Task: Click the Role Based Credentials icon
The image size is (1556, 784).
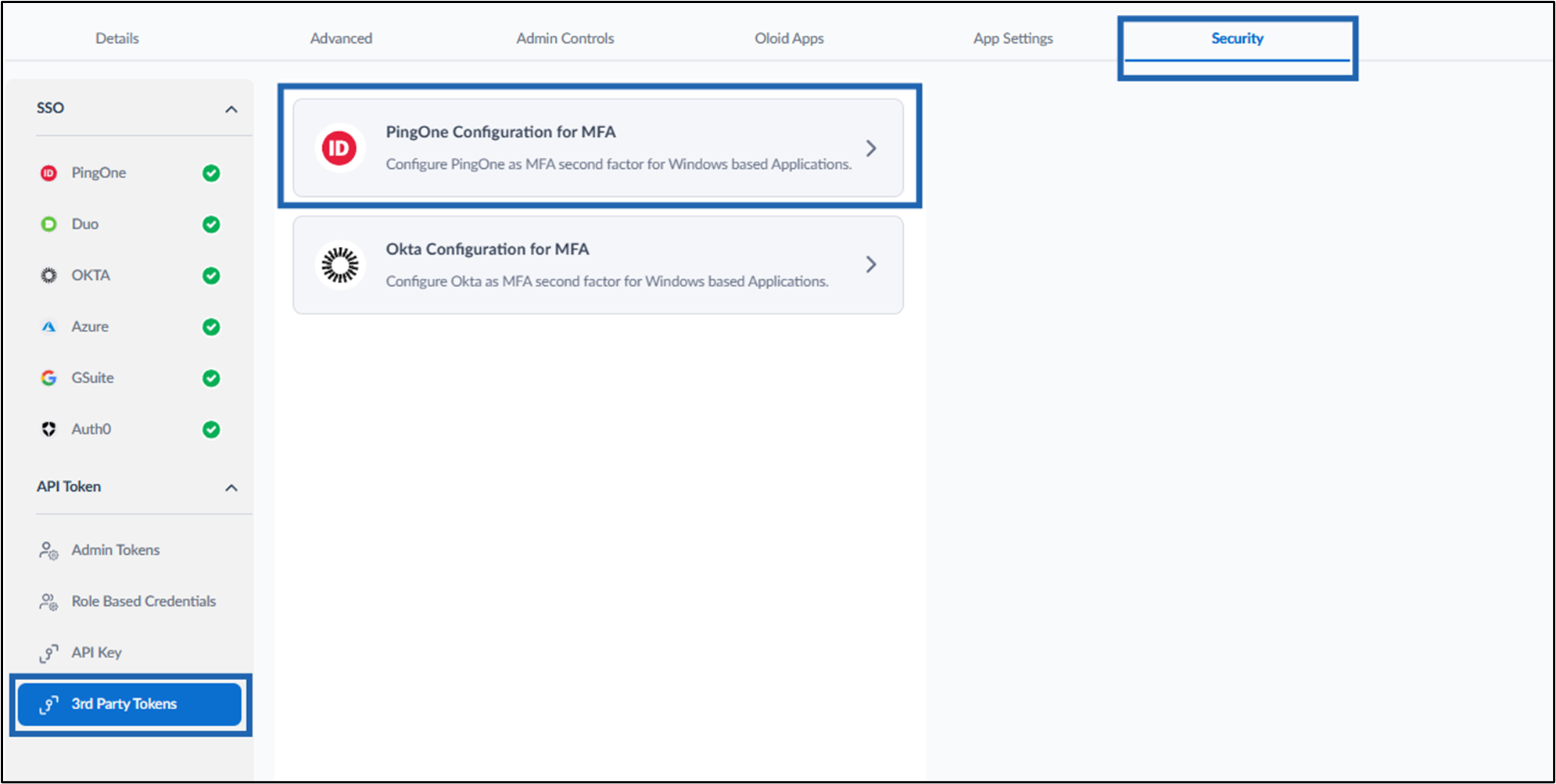Action: 48,602
